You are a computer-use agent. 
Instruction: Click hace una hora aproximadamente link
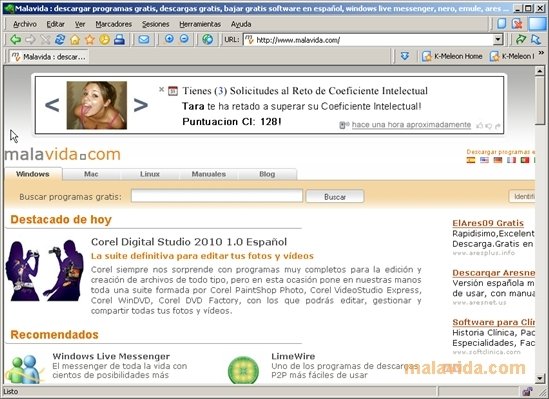411,125
